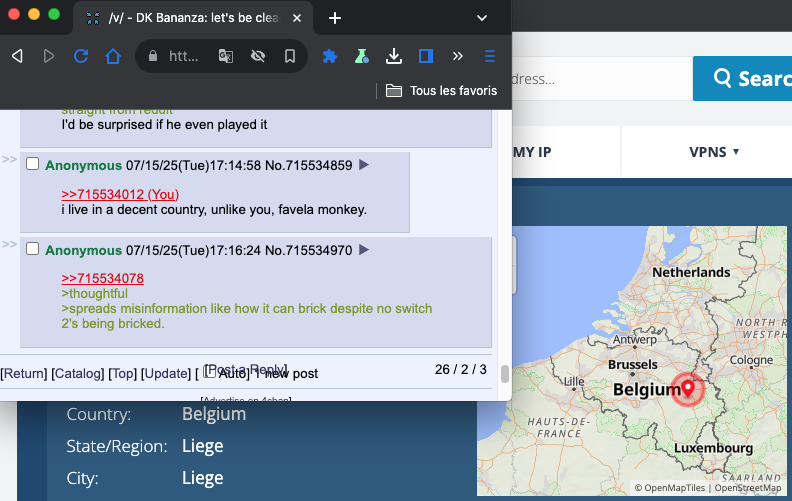Click the IP address search field in background window
This screenshot has height=501, width=792.
(602, 79)
